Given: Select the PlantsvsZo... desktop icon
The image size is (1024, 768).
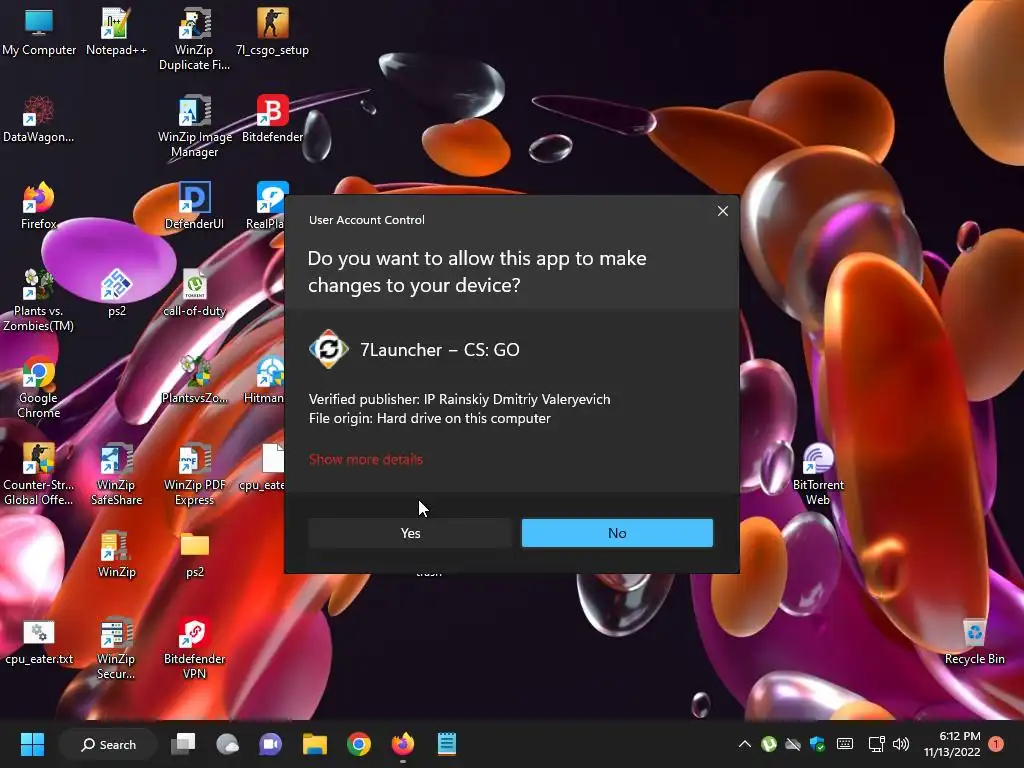Looking at the screenshot, I should [194, 381].
